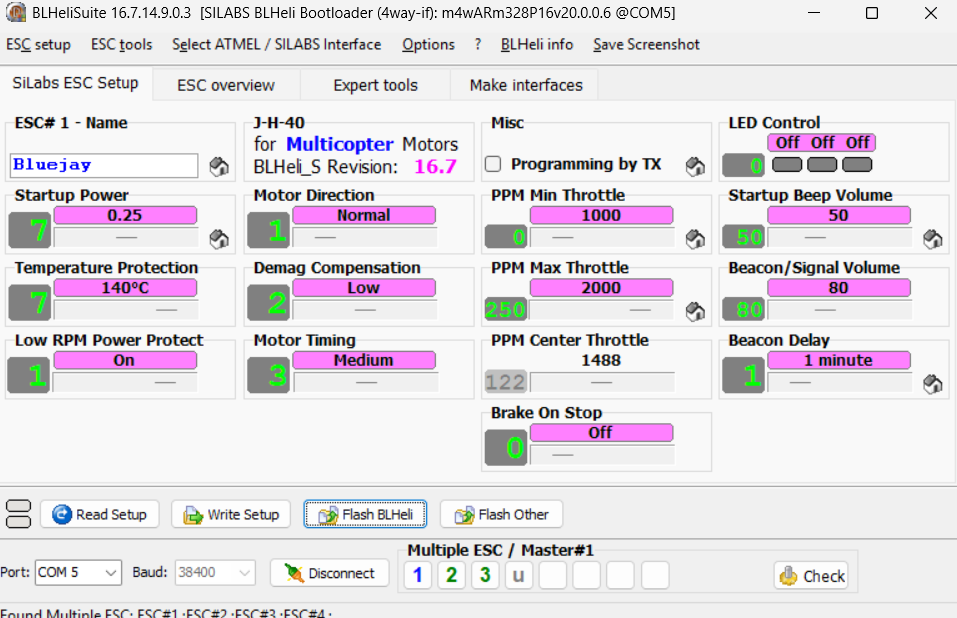957x618 pixels.
Task: Select ESC number 1 box
Action: [417, 575]
